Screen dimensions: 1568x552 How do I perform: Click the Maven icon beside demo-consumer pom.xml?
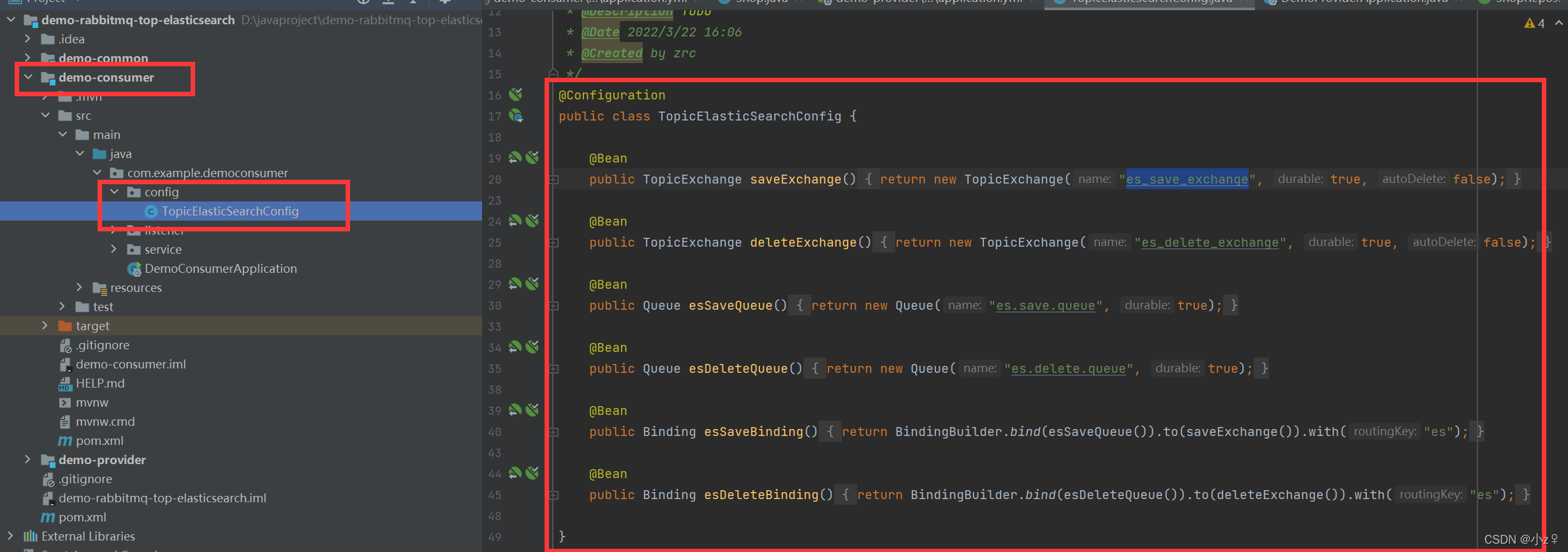tap(65, 441)
